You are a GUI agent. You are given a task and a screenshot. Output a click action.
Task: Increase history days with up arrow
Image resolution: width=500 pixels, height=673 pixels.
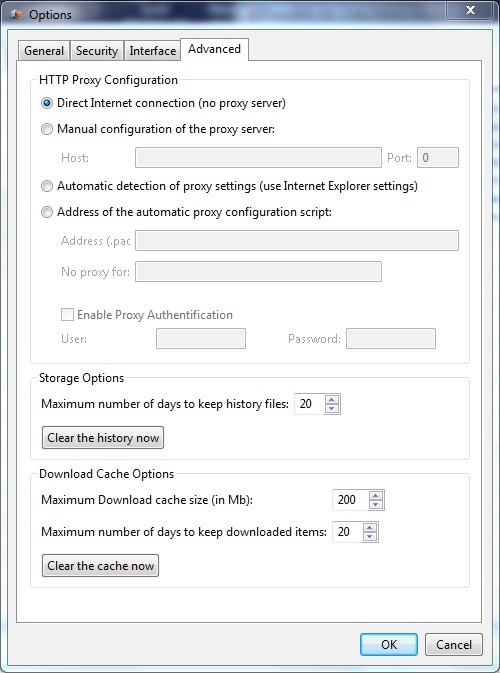(x=332, y=399)
